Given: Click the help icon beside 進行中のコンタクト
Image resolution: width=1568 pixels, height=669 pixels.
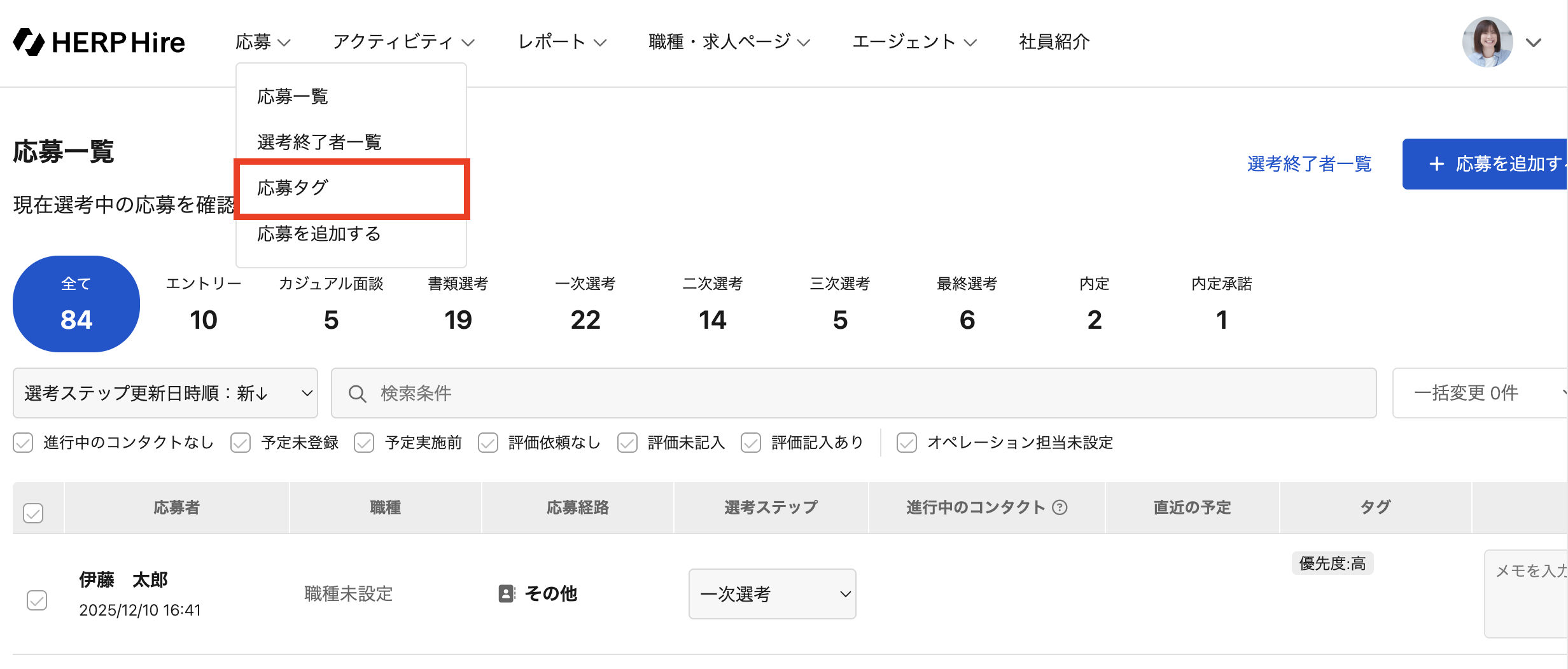Looking at the screenshot, I should tap(1060, 507).
